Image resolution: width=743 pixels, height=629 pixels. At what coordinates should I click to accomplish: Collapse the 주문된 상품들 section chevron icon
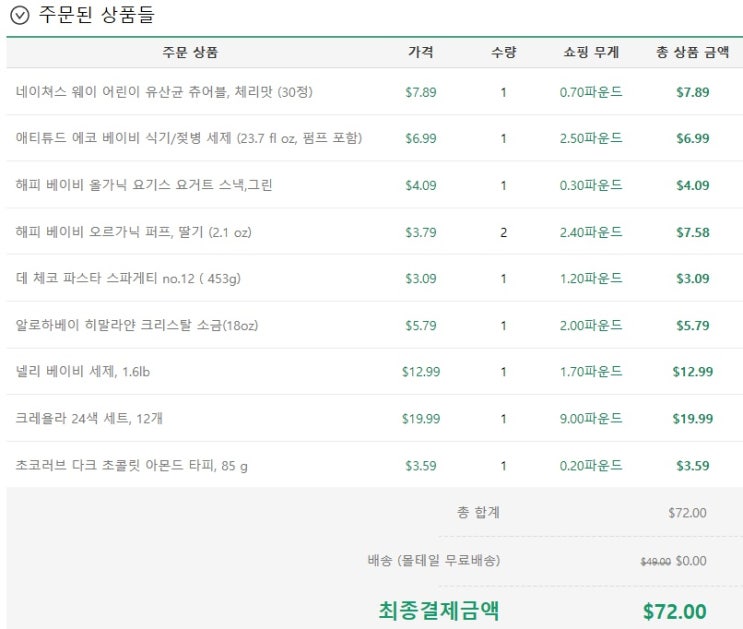tap(20, 15)
